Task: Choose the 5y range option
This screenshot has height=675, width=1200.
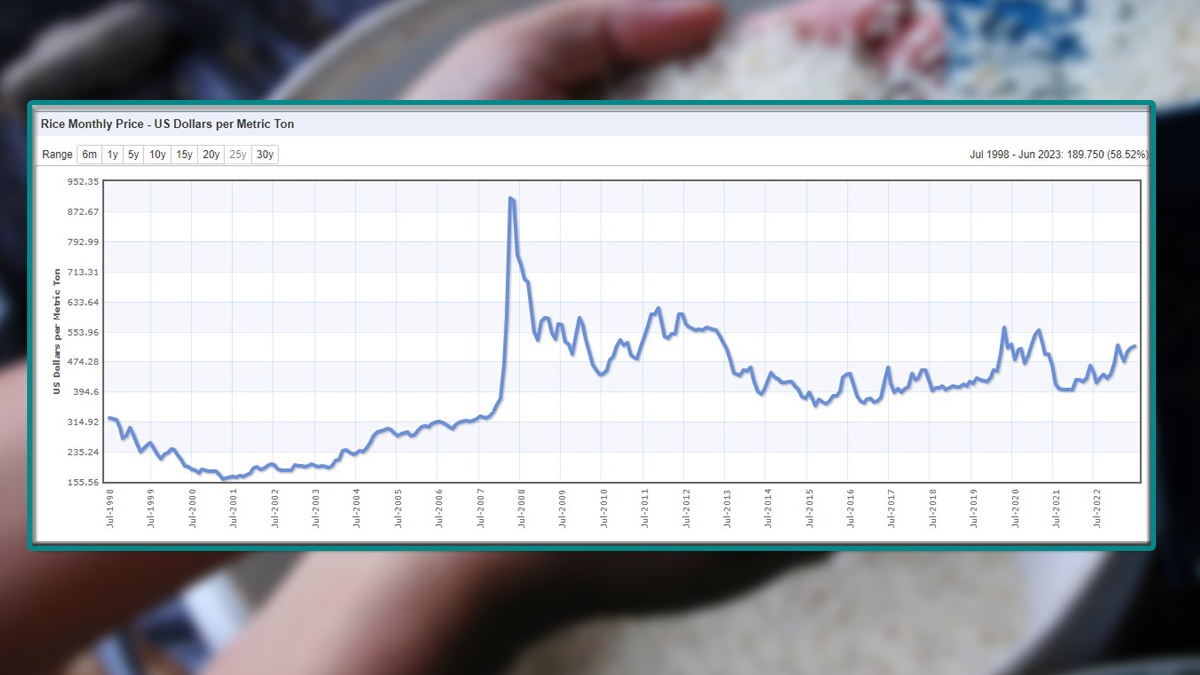Action: tap(133, 155)
